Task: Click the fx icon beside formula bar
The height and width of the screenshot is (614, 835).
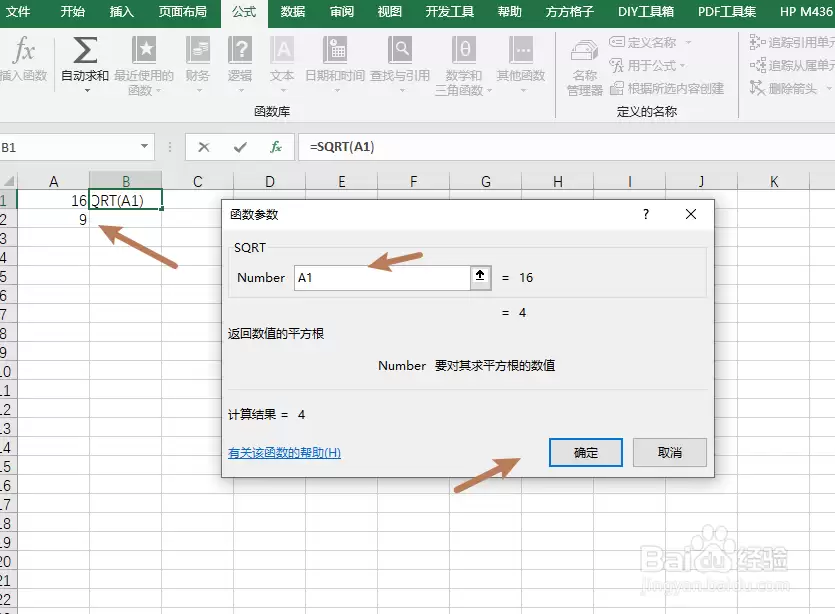Action: point(276,147)
